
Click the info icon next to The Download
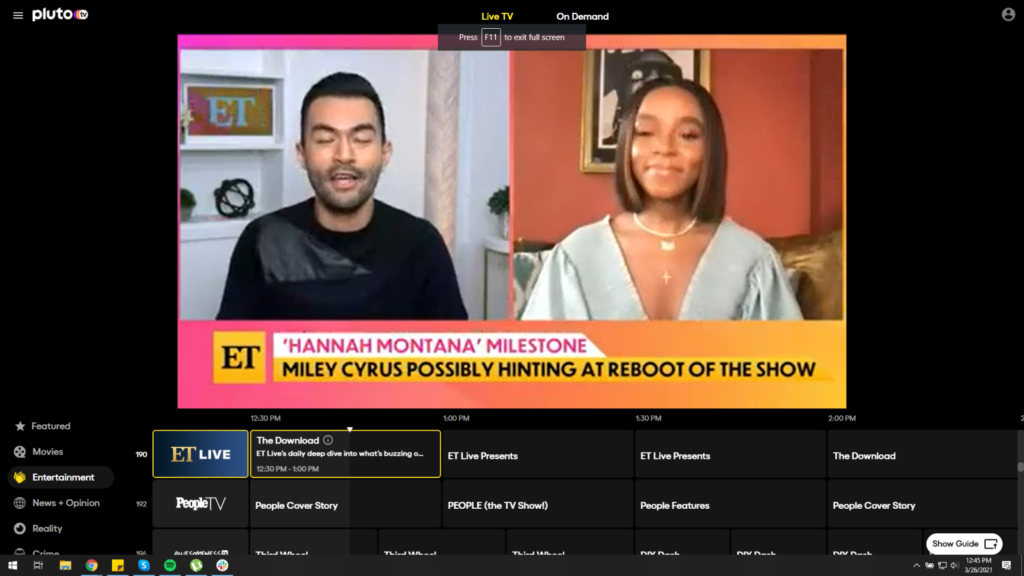[x=328, y=440]
